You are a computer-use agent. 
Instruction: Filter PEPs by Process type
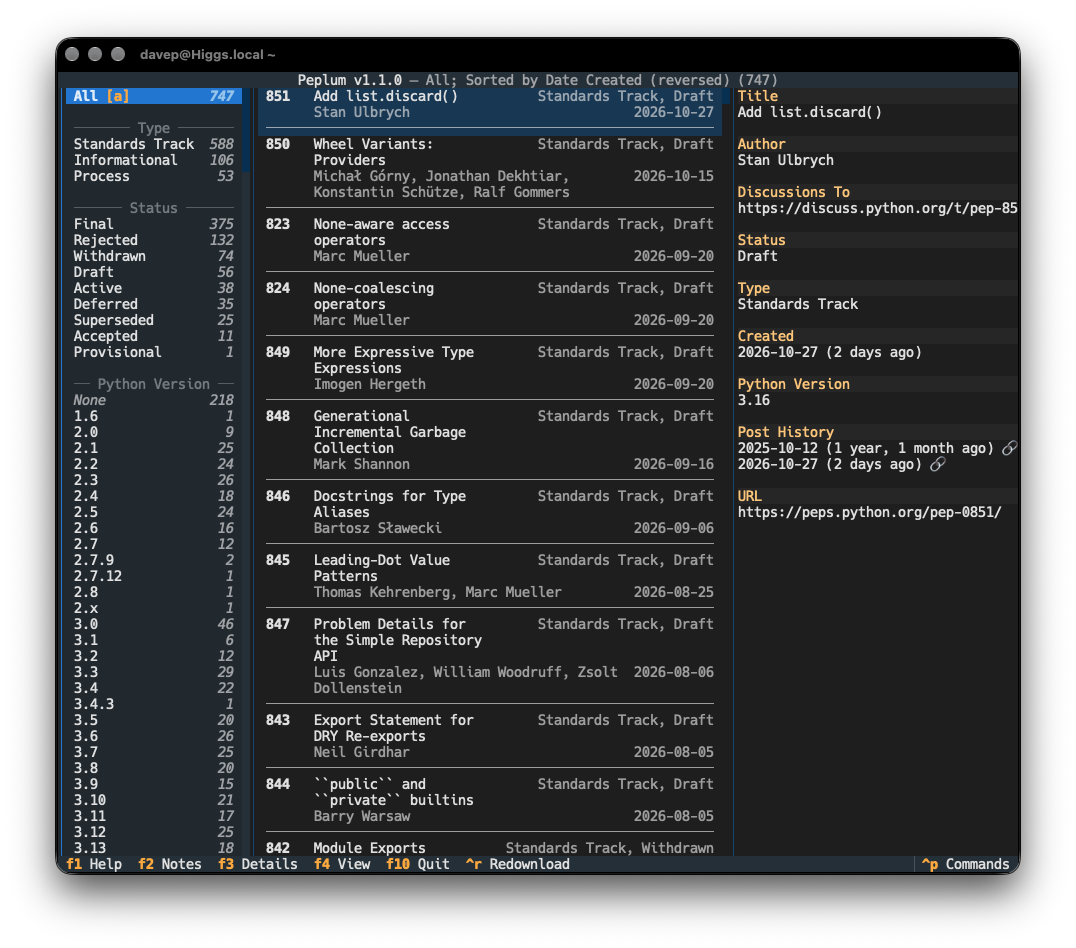tap(154, 176)
